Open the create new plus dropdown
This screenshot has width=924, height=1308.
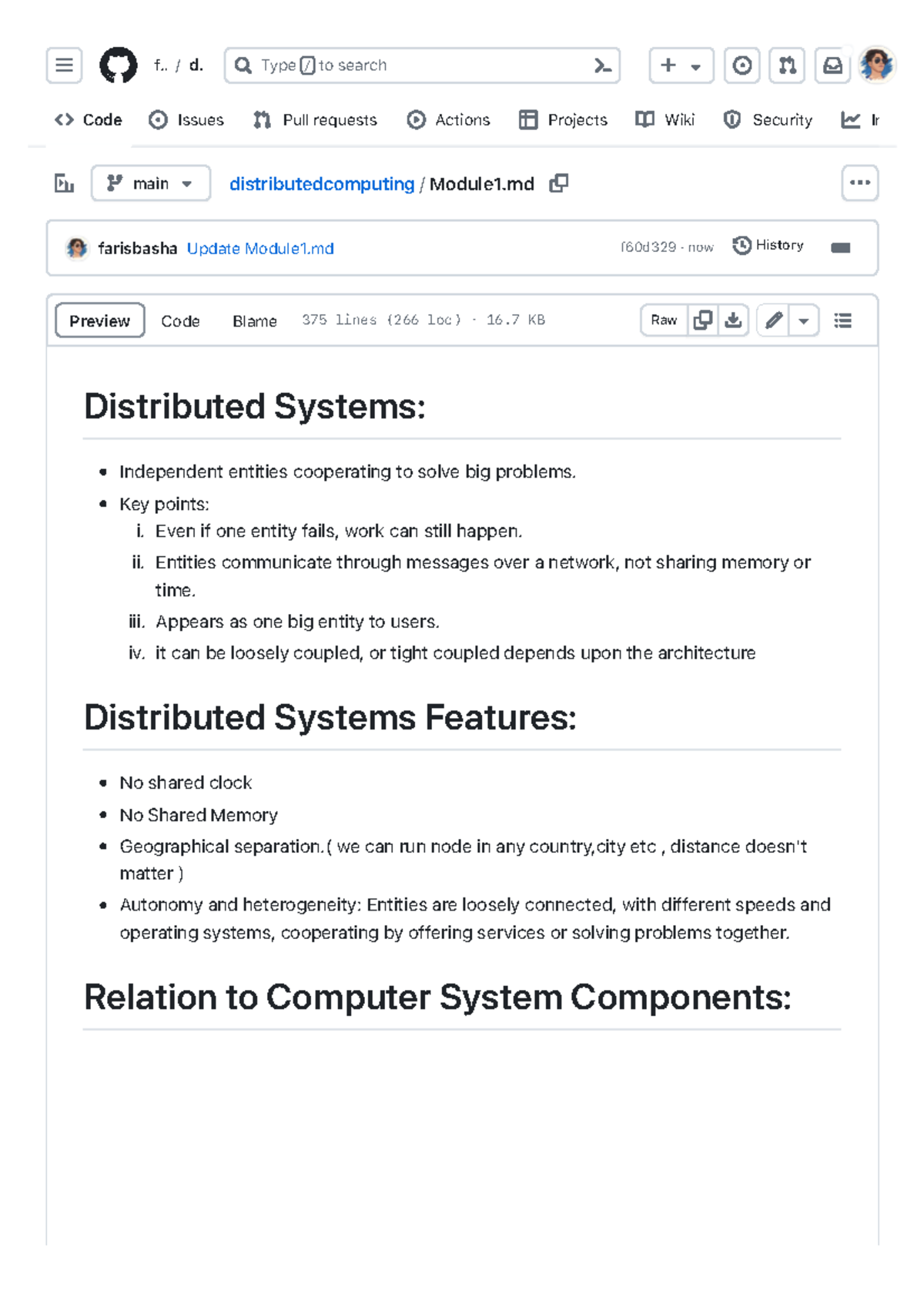681,65
